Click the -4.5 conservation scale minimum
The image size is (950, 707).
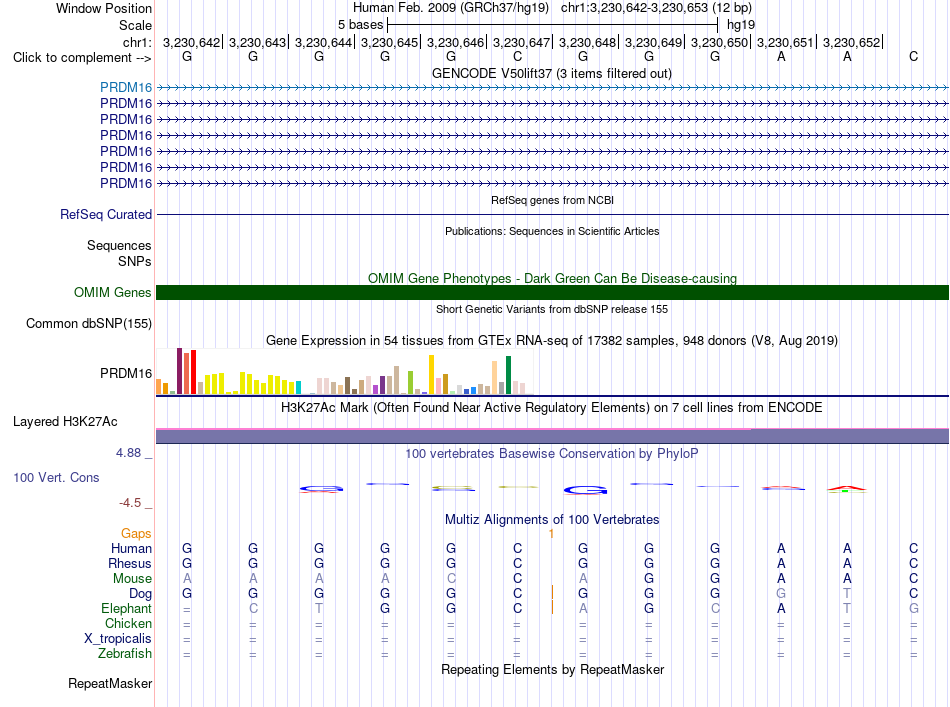[130, 503]
